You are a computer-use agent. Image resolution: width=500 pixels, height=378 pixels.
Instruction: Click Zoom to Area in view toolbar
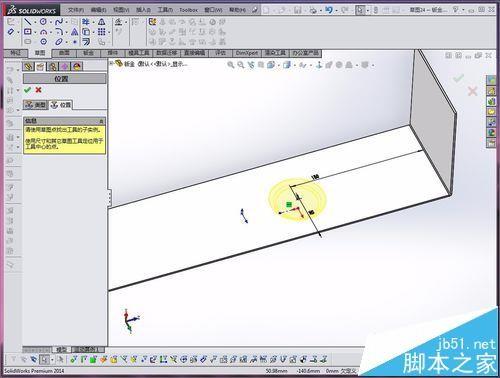point(240,65)
